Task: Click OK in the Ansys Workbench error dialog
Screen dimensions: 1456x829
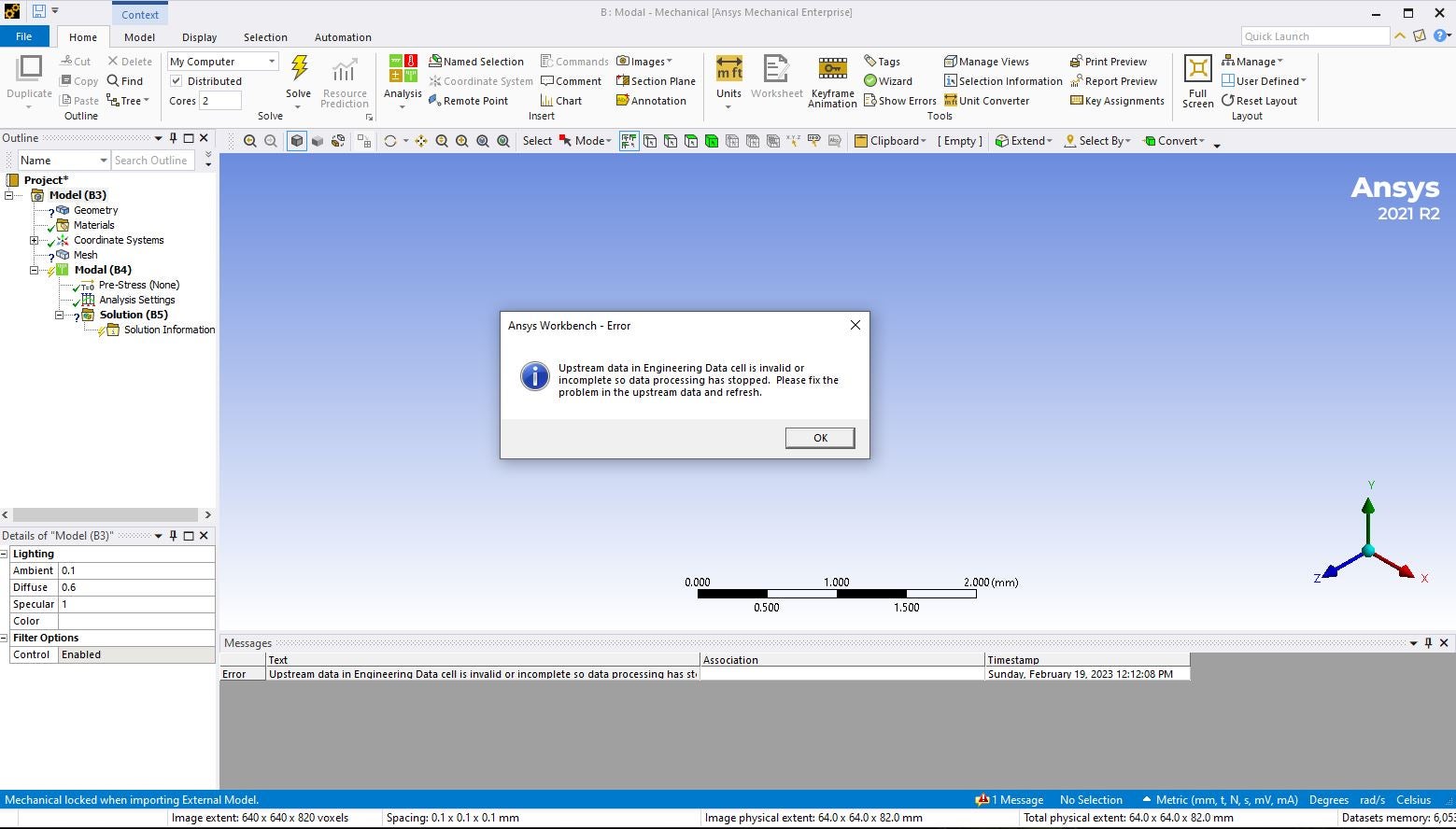Action: [x=820, y=438]
